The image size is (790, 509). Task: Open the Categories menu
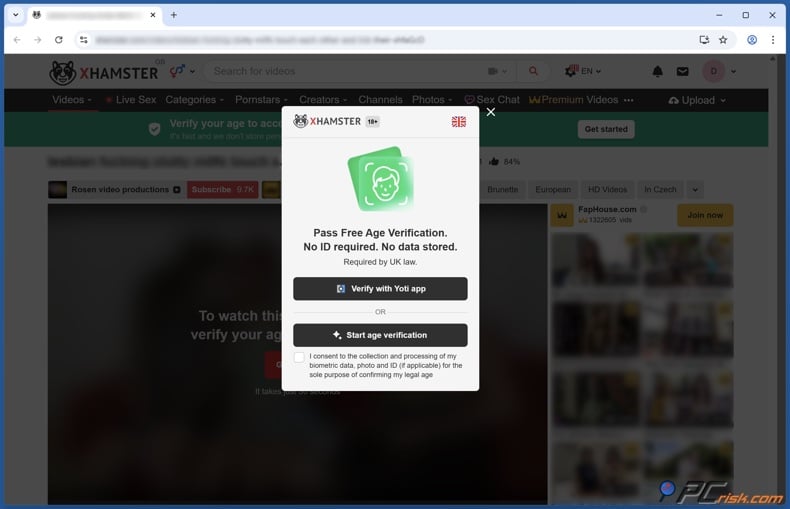[194, 100]
